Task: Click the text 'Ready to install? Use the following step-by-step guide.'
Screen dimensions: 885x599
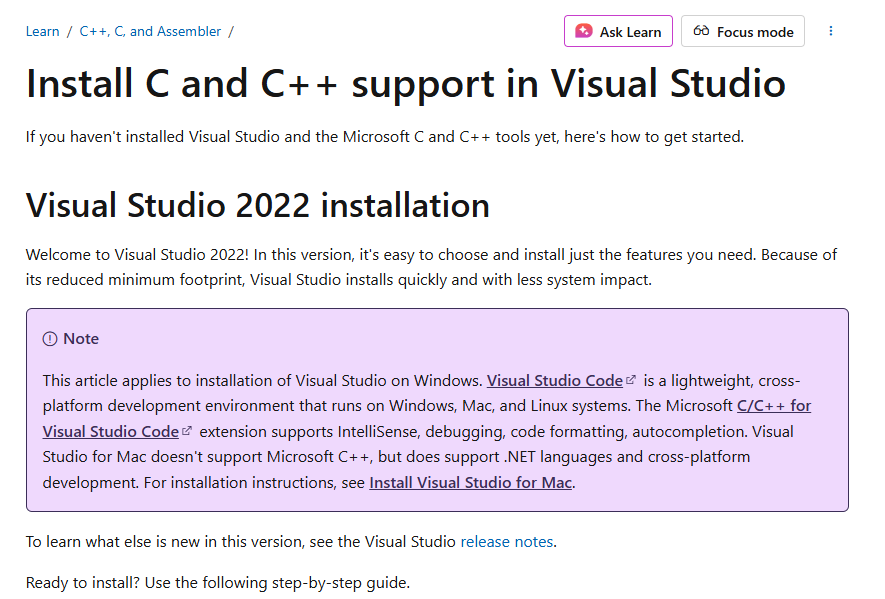Action: tap(218, 583)
